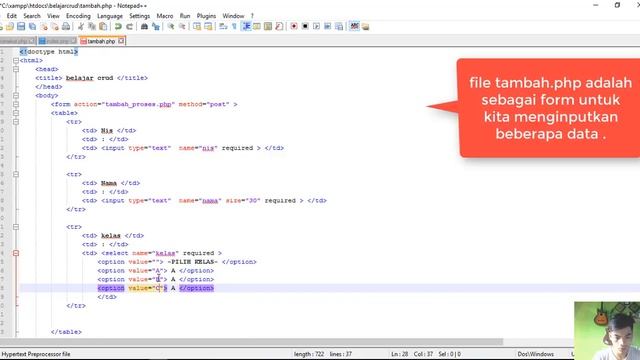
Task: Undo the last edit with the green arrow icon
Action: click(x=118, y=27)
